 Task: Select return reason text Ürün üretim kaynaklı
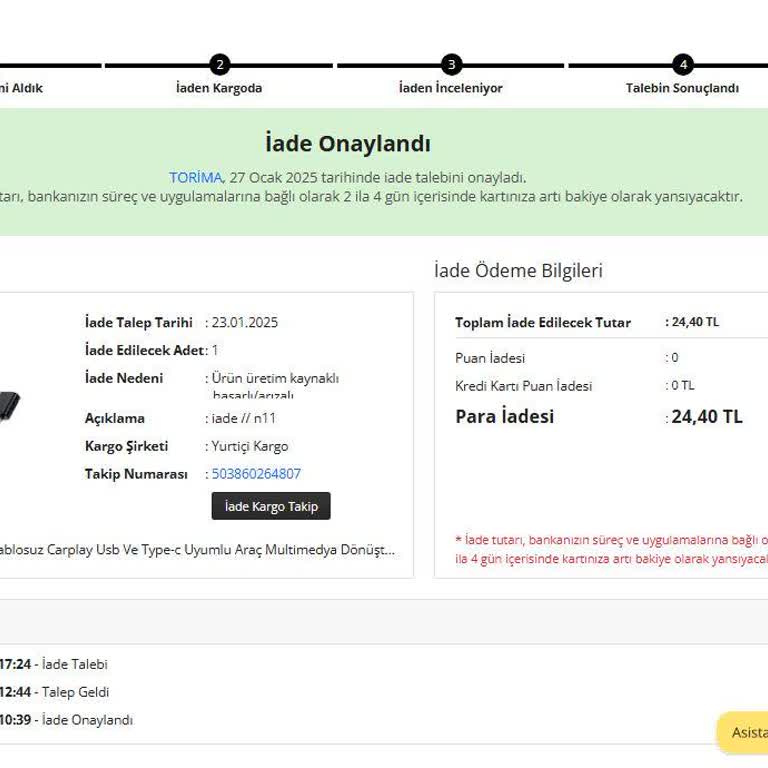(275, 378)
